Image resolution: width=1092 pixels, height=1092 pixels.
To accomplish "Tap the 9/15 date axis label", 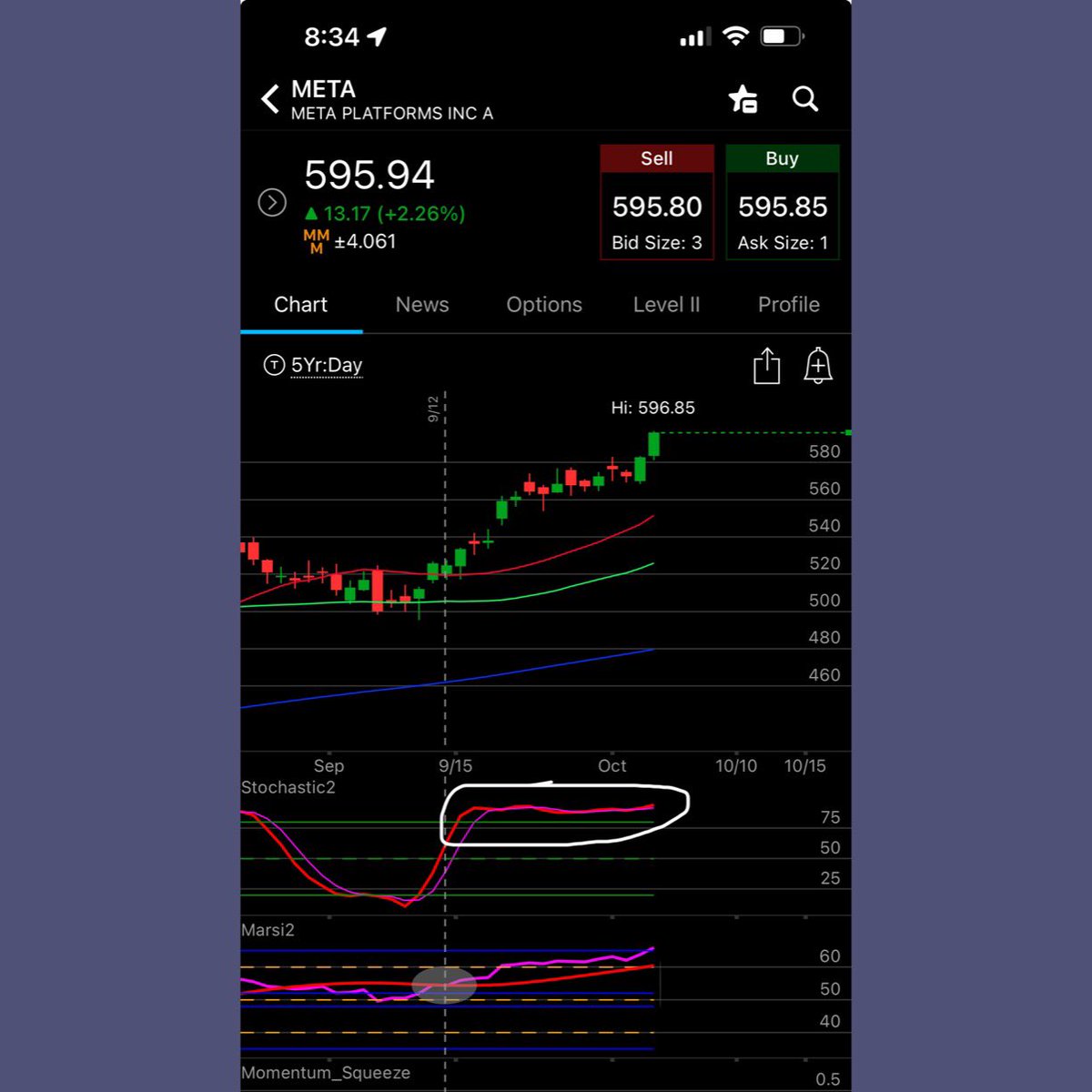I will (x=455, y=766).
